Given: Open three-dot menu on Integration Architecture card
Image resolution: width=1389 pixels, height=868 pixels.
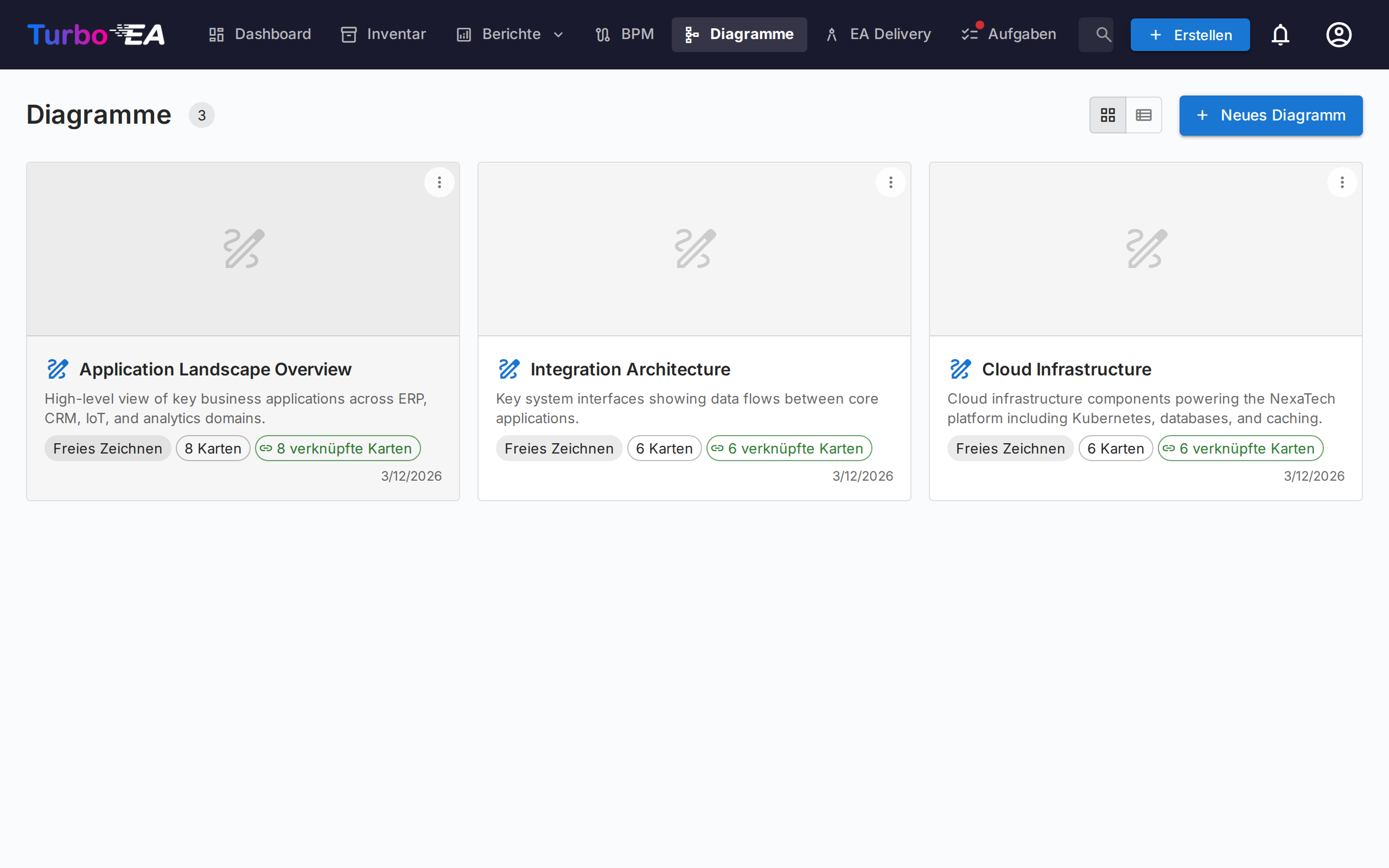Looking at the screenshot, I should point(890,183).
